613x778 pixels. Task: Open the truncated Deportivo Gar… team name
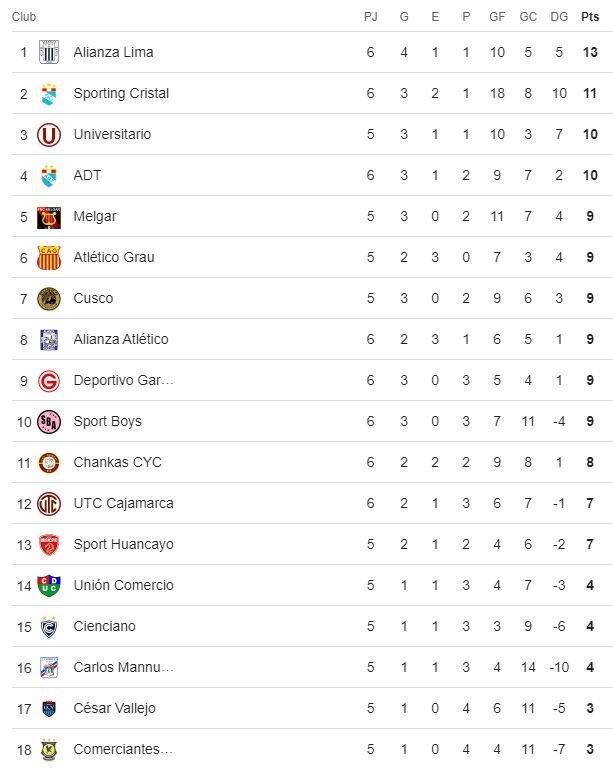(123, 380)
